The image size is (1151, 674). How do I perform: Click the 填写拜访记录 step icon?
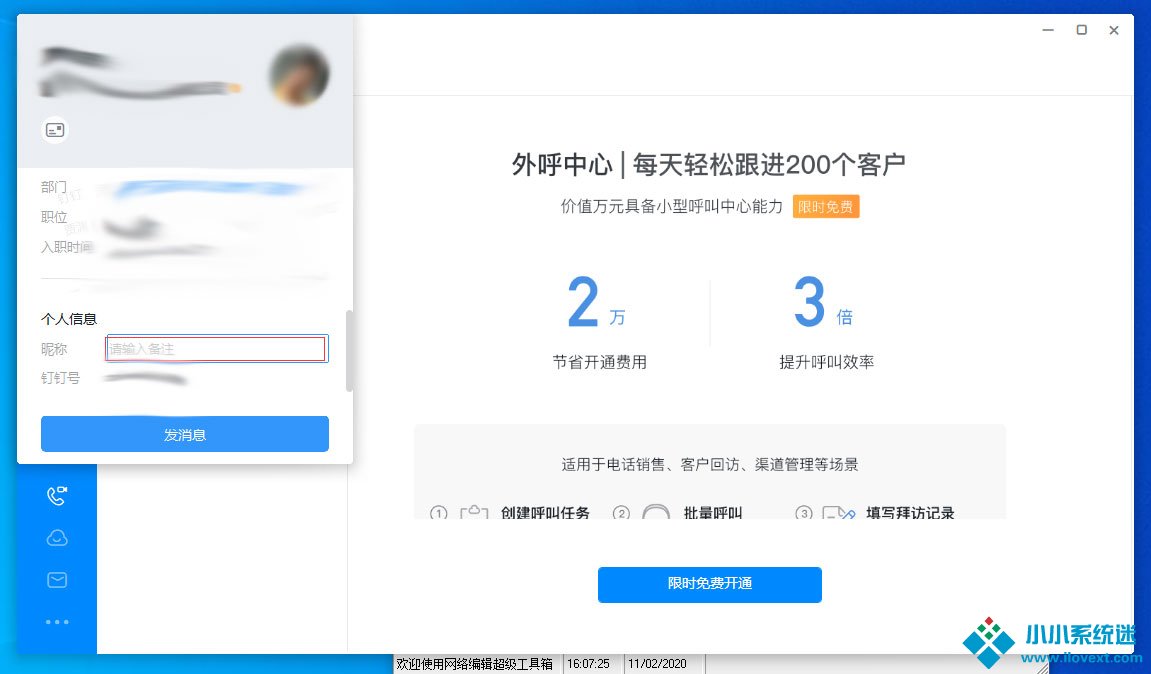click(838, 513)
